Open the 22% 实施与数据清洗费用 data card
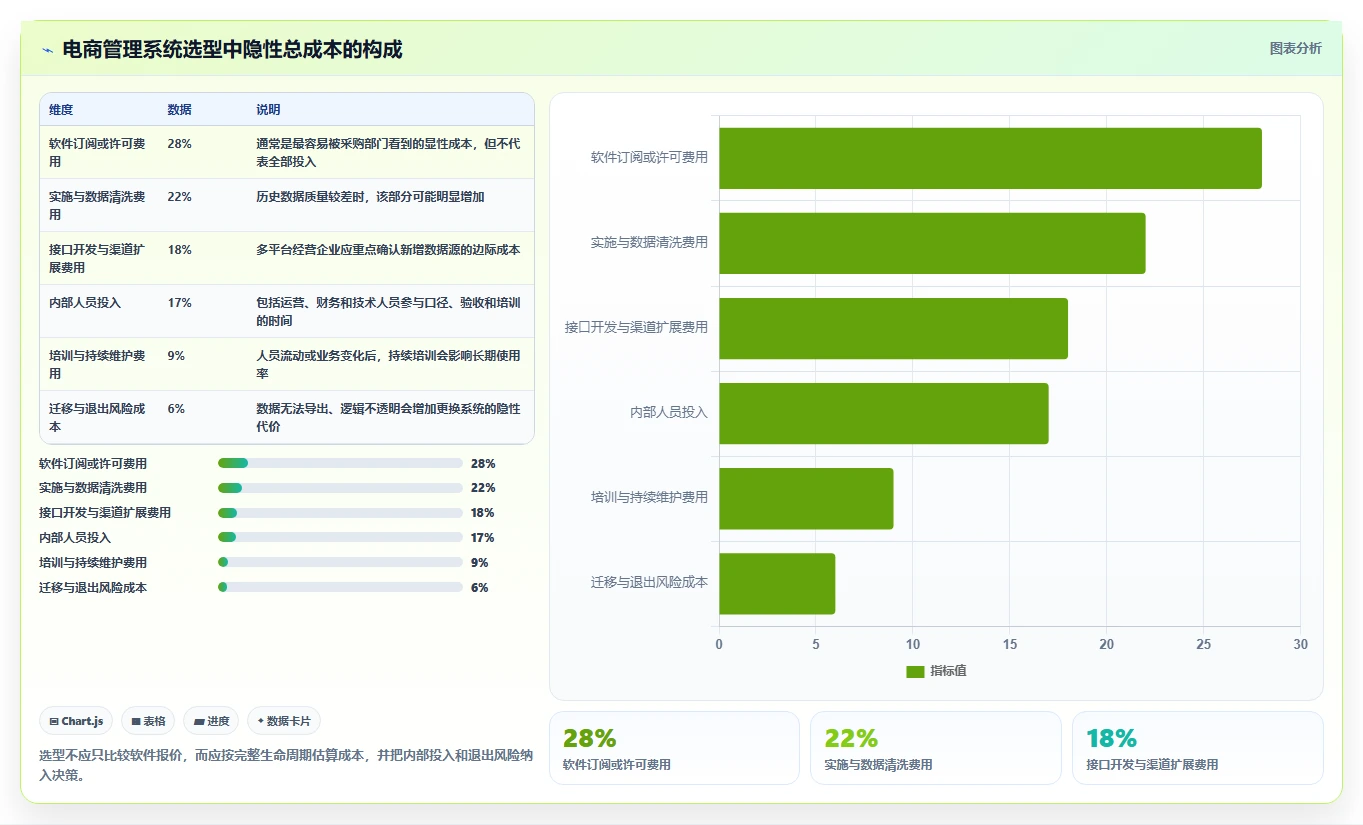Image resolution: width=1363 pixels, height=825 pixels. (935, 748)
